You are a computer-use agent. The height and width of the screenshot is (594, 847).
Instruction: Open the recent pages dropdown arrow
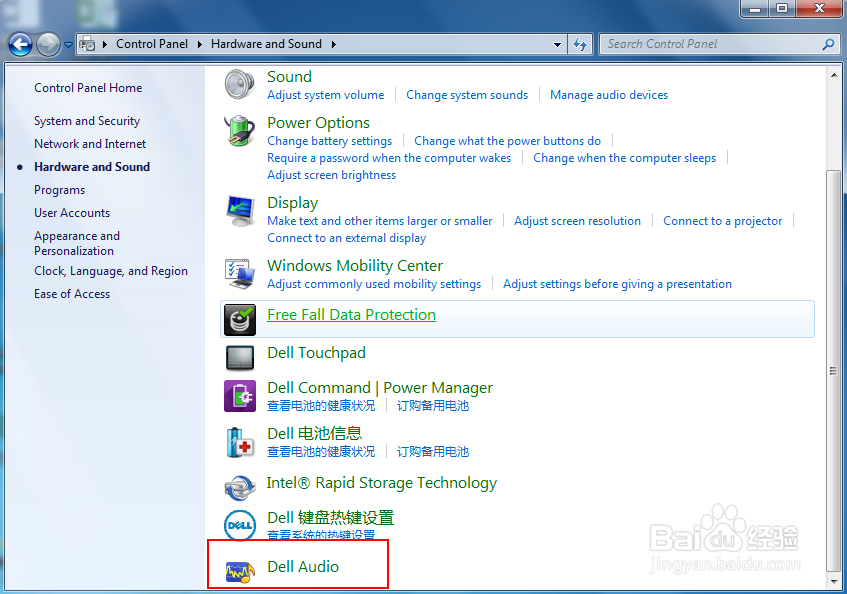(69, 45)
